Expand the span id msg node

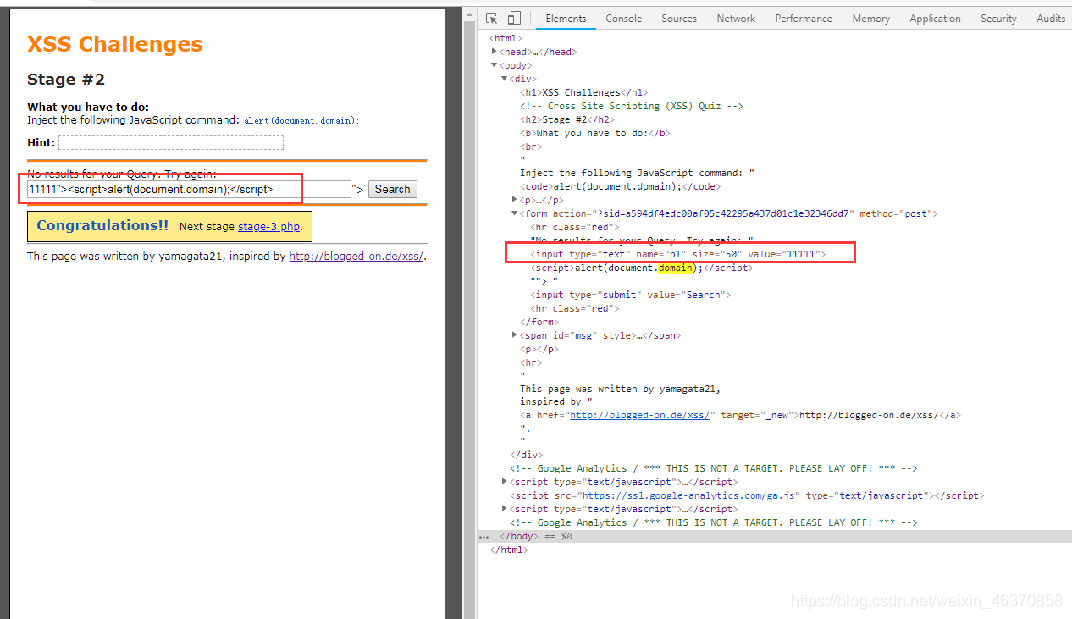[514, 335]
